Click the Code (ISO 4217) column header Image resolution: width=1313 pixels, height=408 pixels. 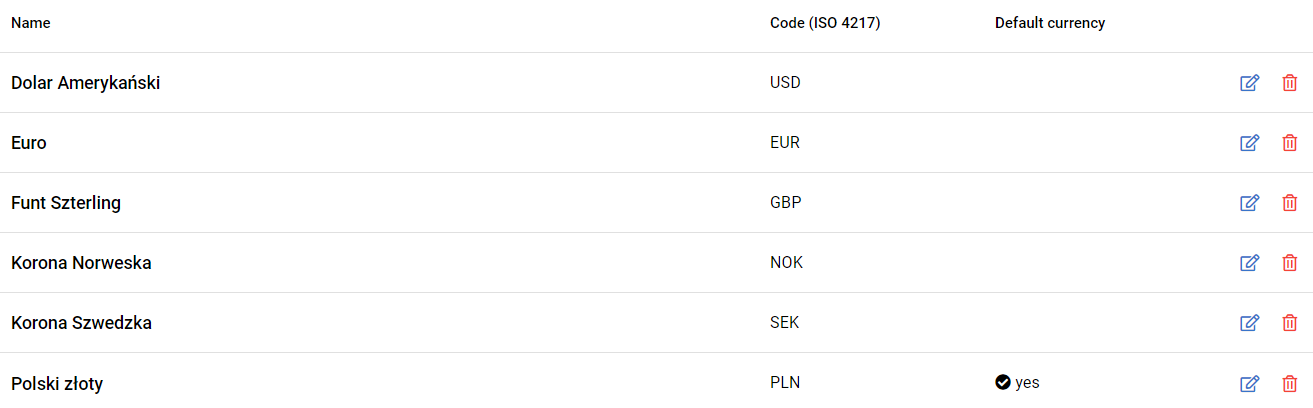pos(825,23)
